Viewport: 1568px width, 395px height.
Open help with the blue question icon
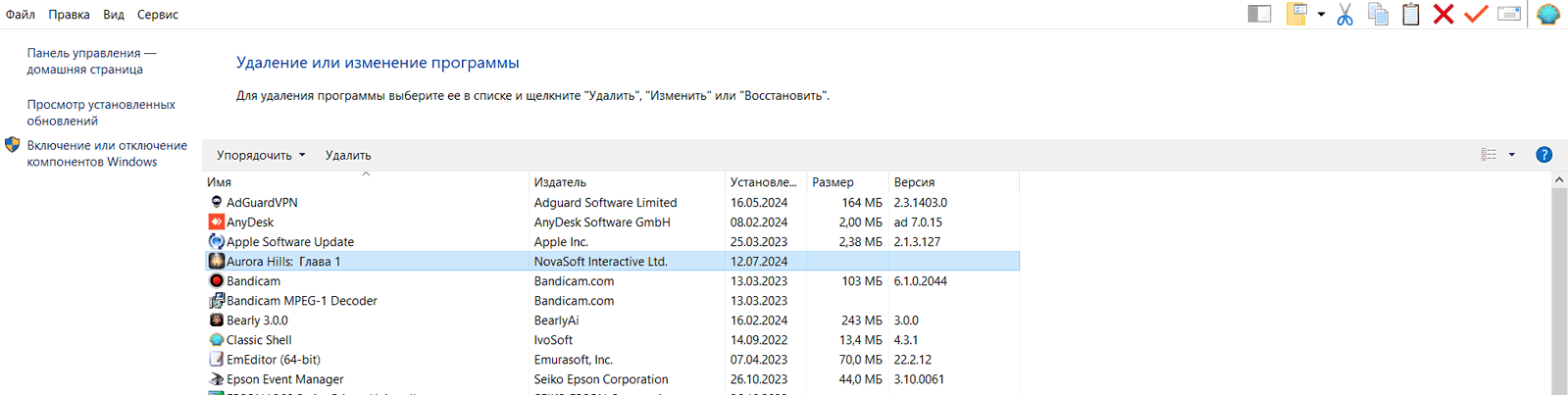pyautogui.click(x=1543, y=155)
